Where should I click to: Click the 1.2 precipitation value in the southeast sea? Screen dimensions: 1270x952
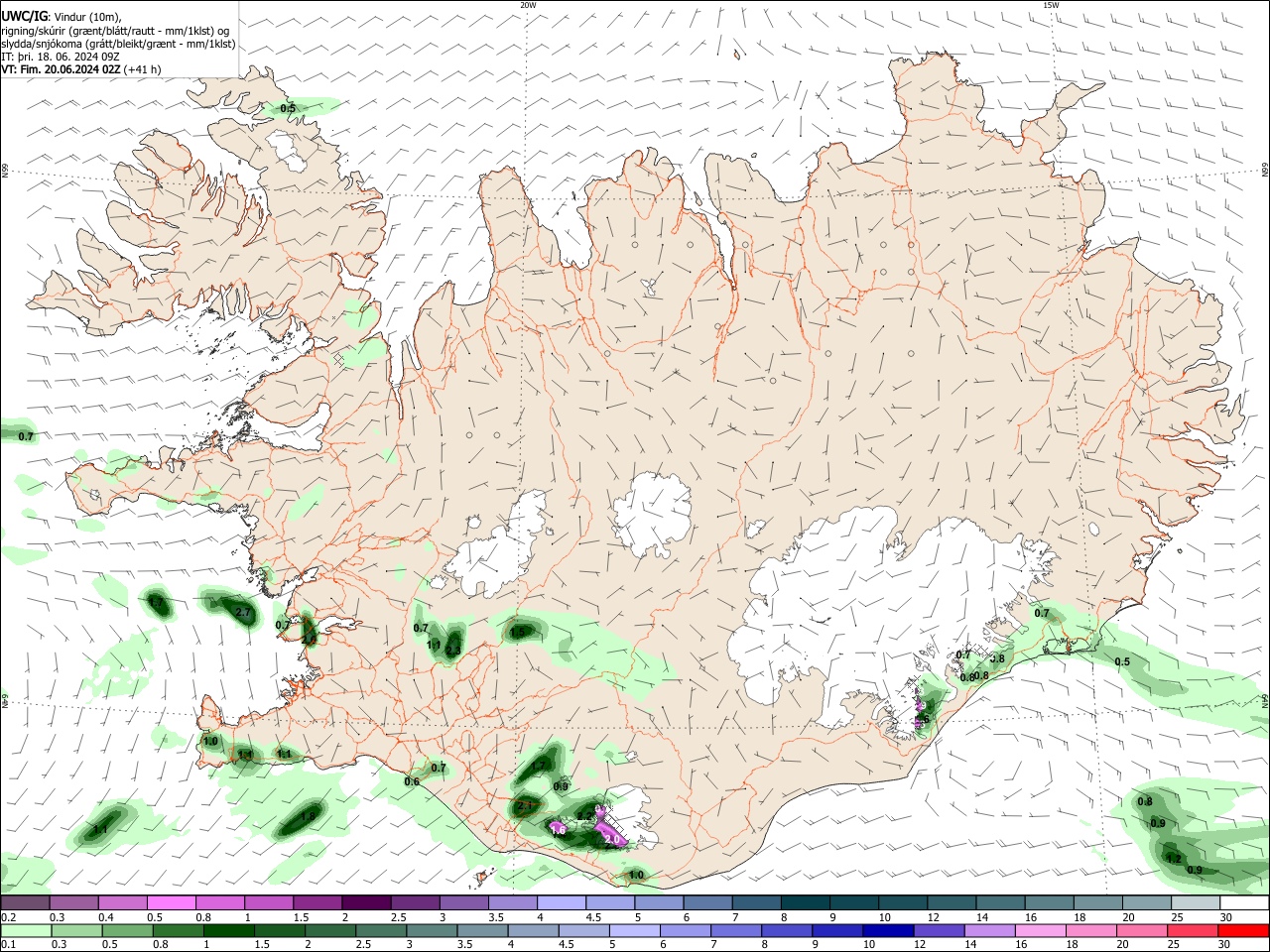(1173, 859)
